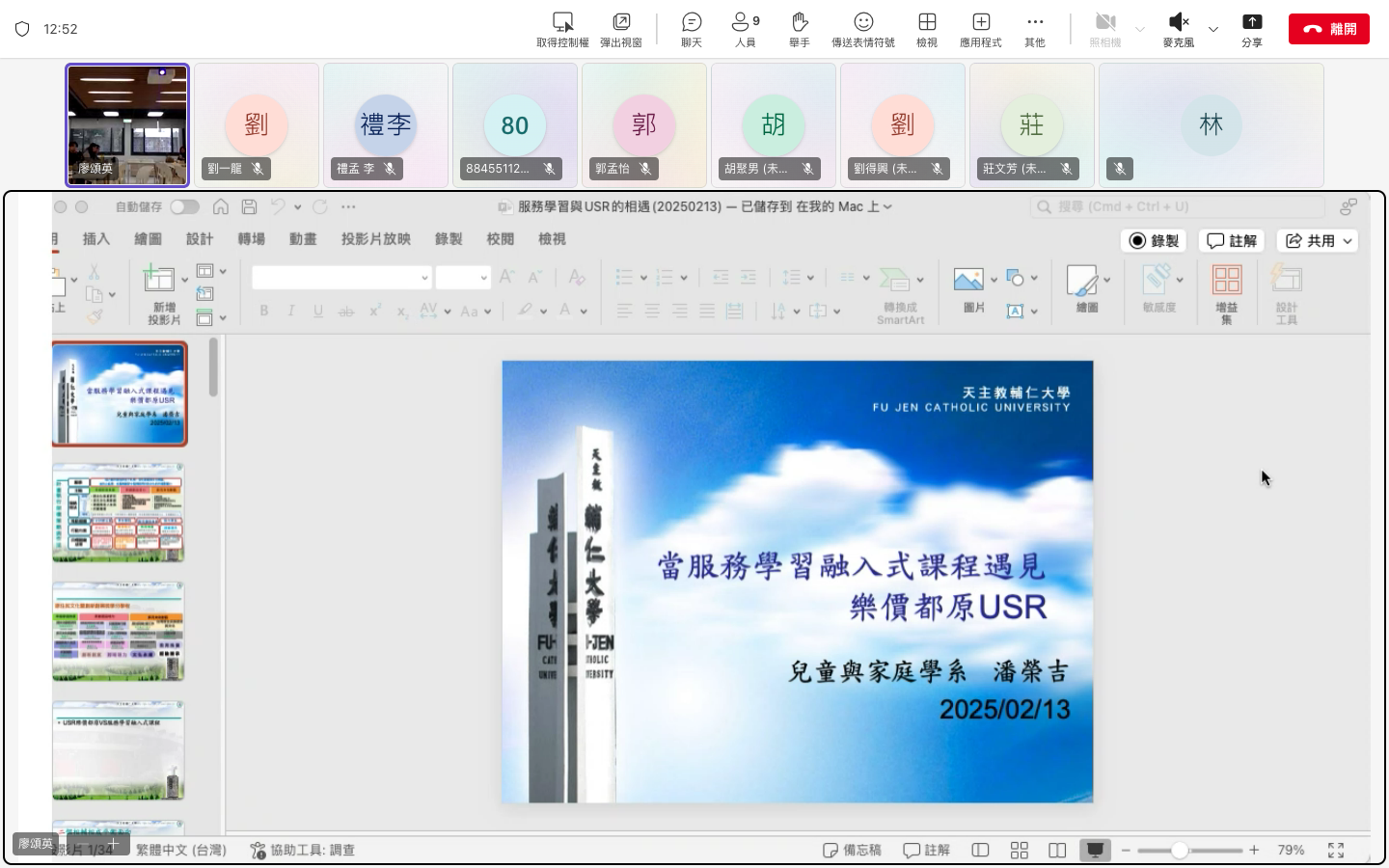
Task: Toggle Underline formatting
Action: [x=317, y=311]
